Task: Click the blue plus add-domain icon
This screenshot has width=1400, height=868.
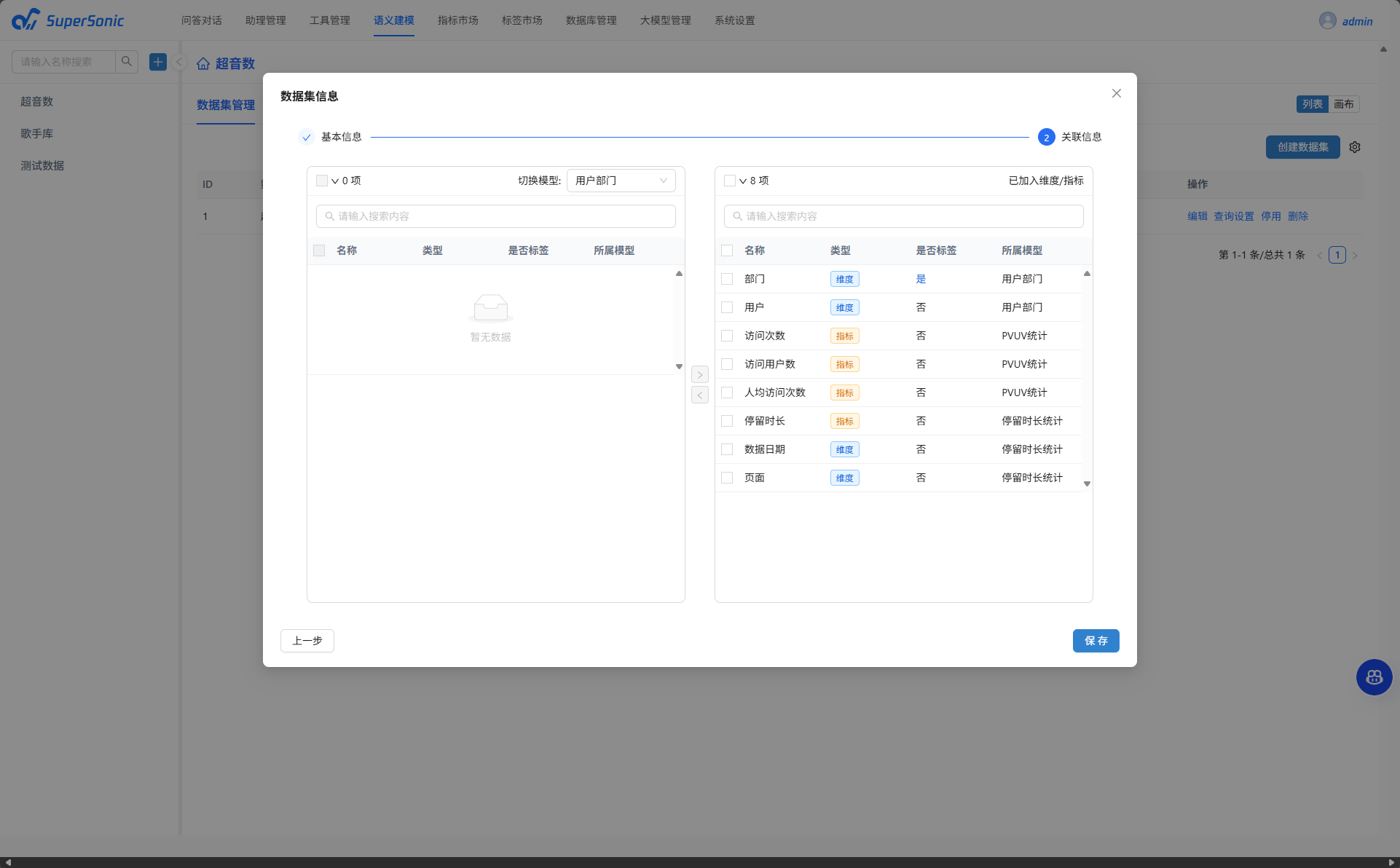Action: (158, 62)
